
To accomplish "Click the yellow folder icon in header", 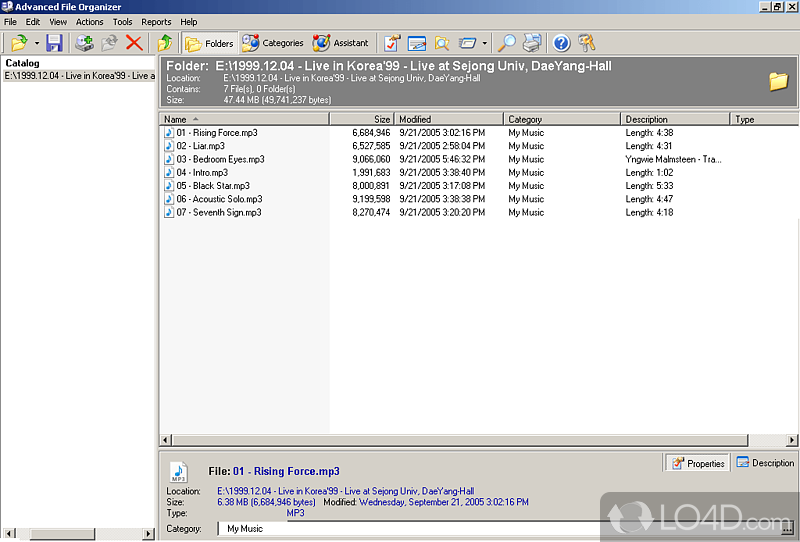I will tap(779, 81).
